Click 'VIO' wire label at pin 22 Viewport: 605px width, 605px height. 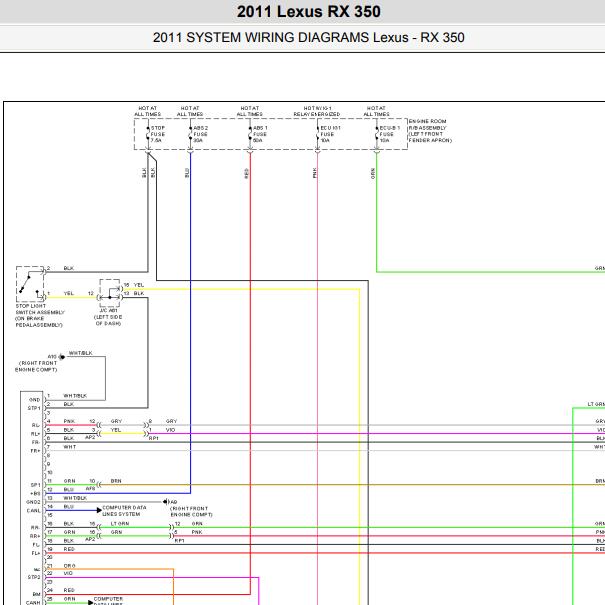(x=68, y=573)
